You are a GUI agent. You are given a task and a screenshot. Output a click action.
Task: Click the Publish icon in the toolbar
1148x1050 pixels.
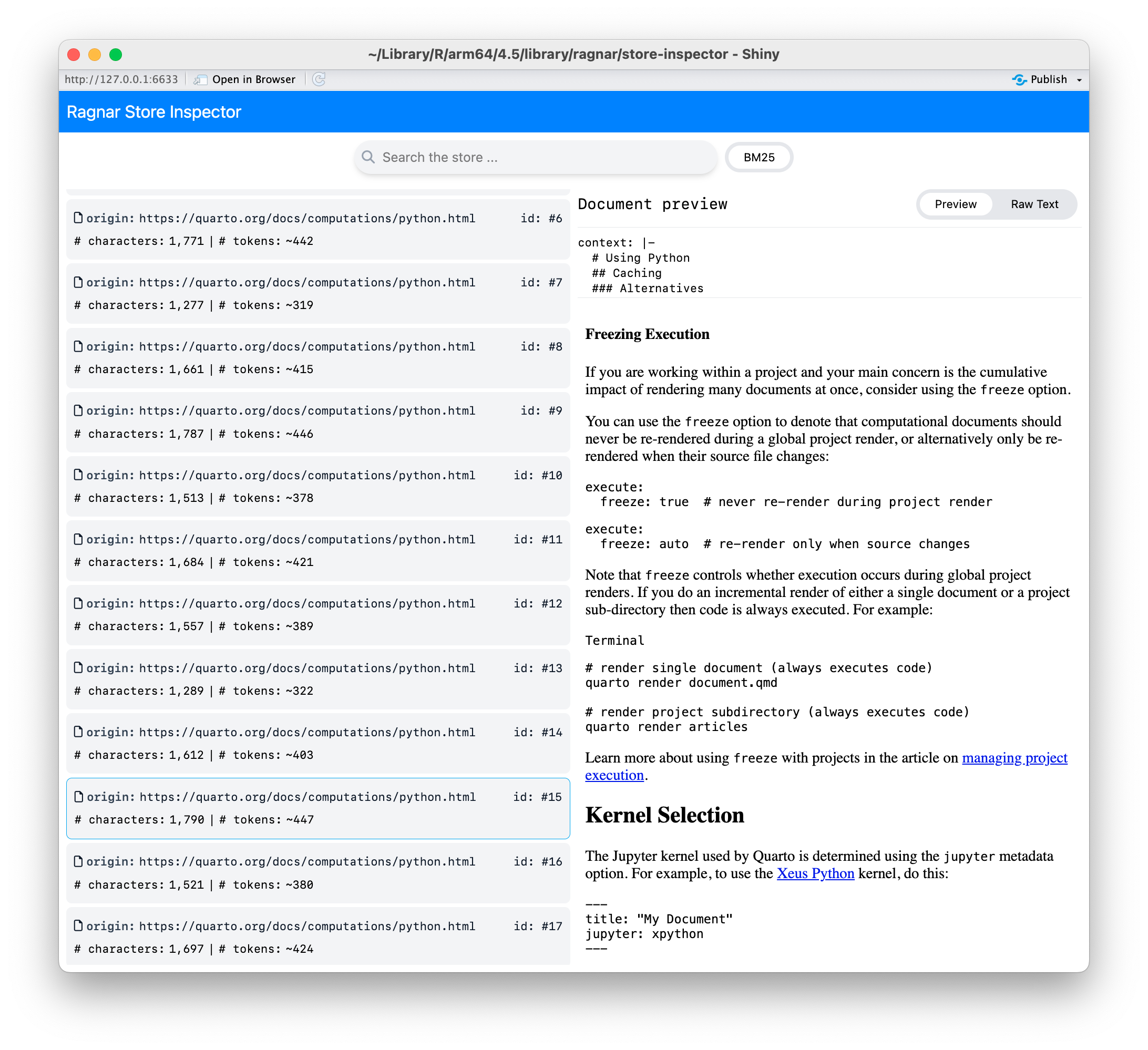point(1019,80)
